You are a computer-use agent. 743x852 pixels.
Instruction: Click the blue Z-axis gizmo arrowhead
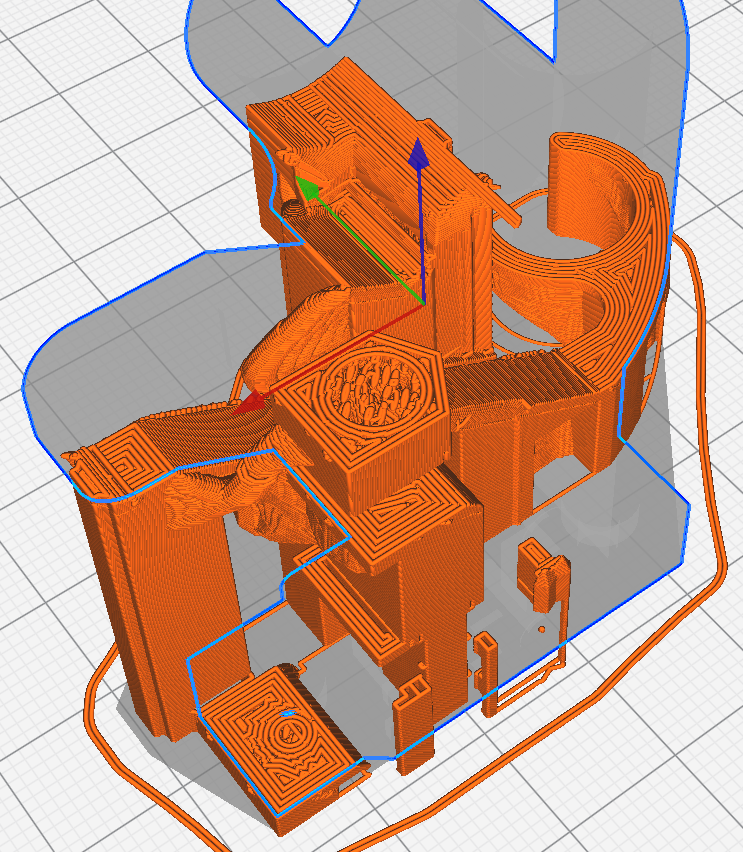418,153
